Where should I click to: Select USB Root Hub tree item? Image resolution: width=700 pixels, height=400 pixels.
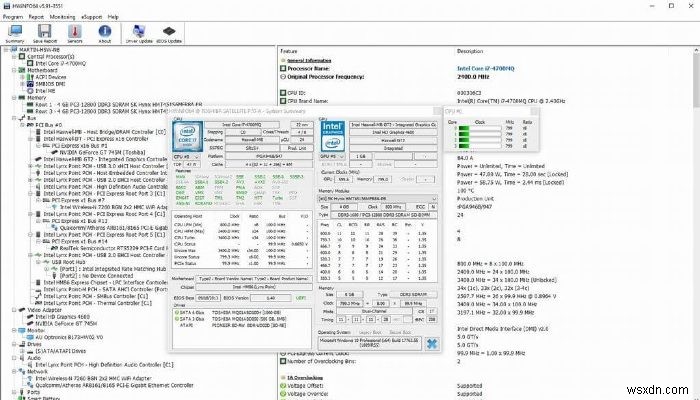click(x=68, y=262)
